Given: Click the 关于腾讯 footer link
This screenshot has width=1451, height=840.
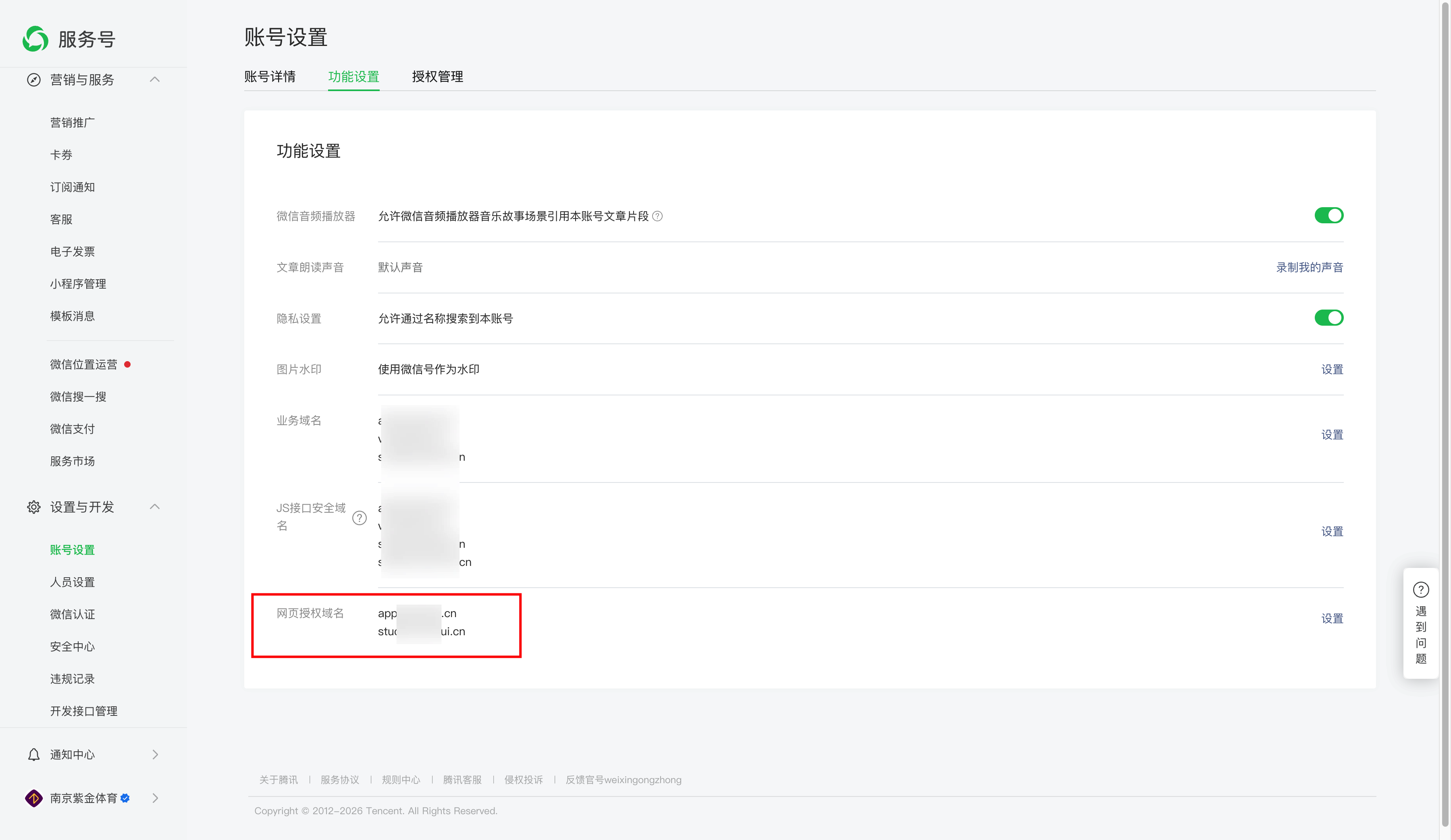Looking at the screenshot, I should point(279,780).
